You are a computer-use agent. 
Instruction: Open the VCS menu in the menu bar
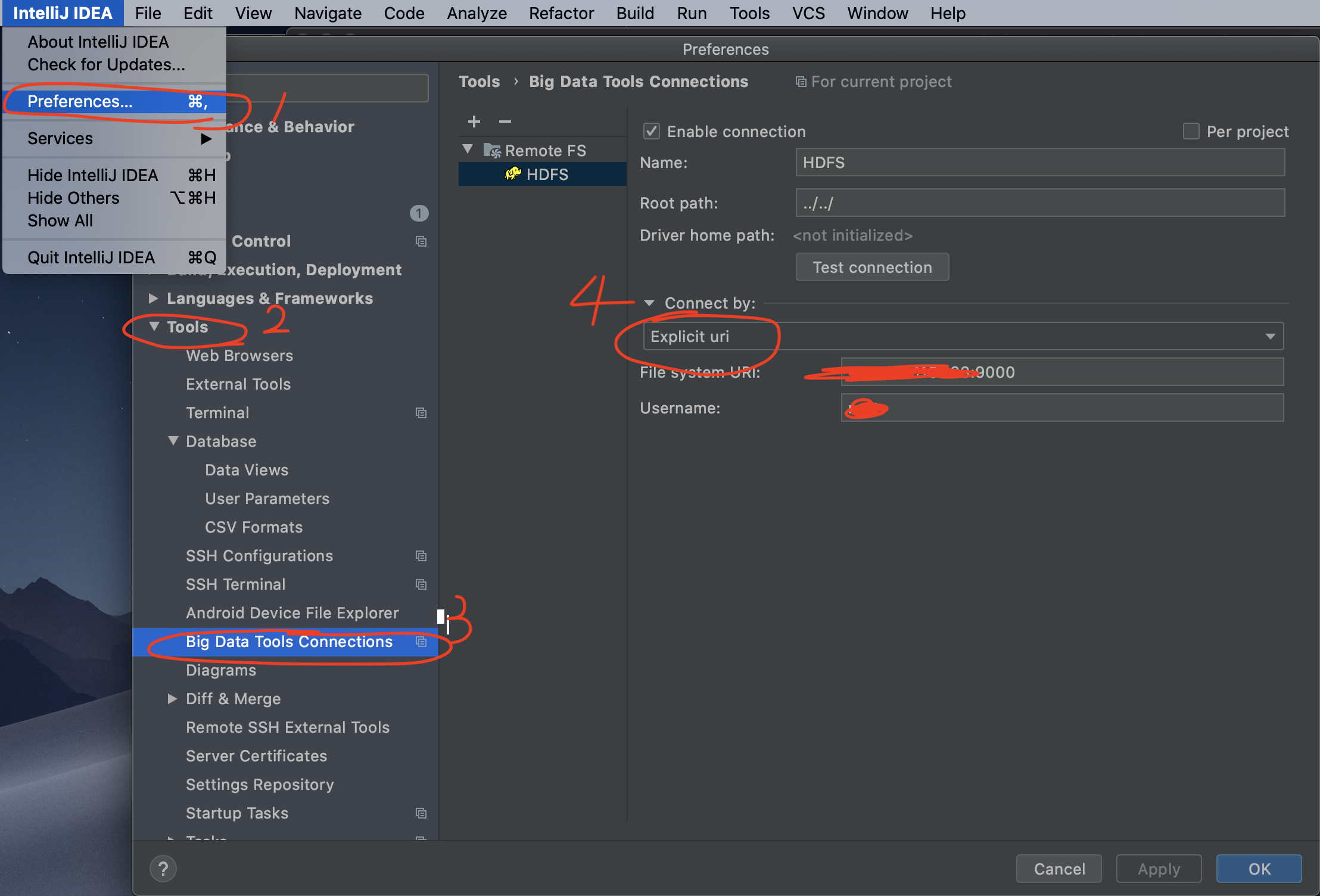(808, 13)
